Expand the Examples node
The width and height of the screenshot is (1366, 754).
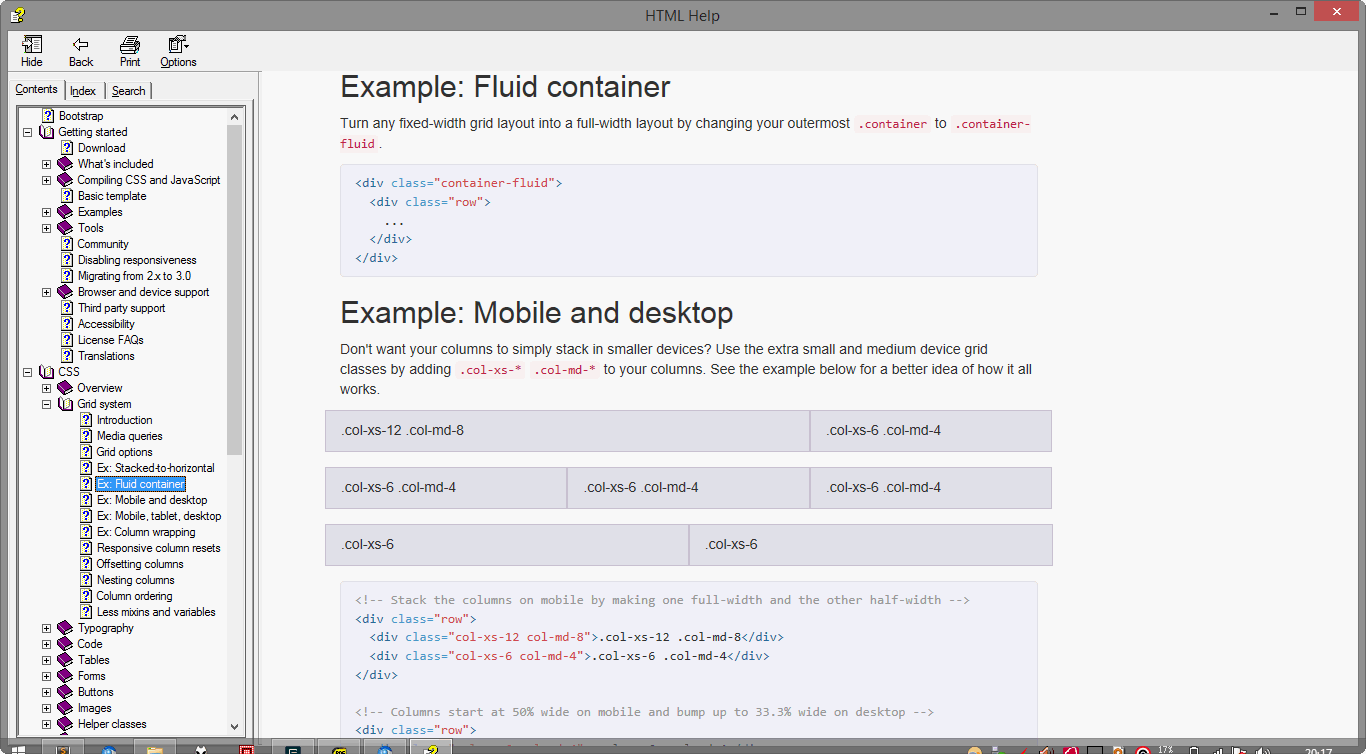click(46, 212)
